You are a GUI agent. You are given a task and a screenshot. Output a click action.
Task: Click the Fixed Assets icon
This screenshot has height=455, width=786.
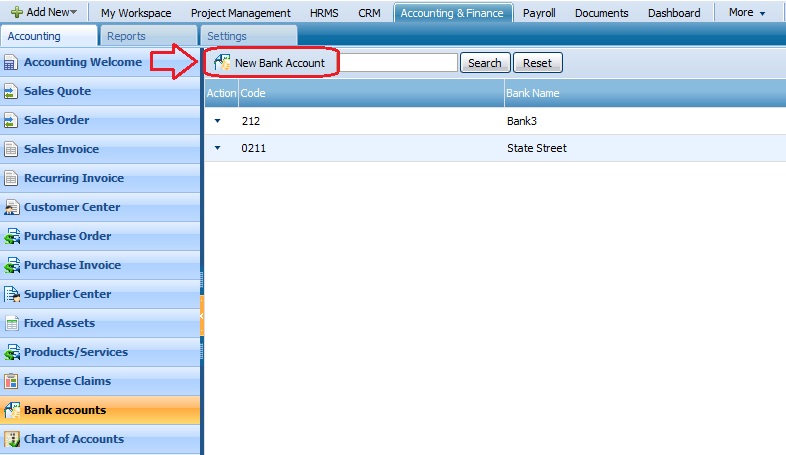pyautogui.click(x=12, y=323)
